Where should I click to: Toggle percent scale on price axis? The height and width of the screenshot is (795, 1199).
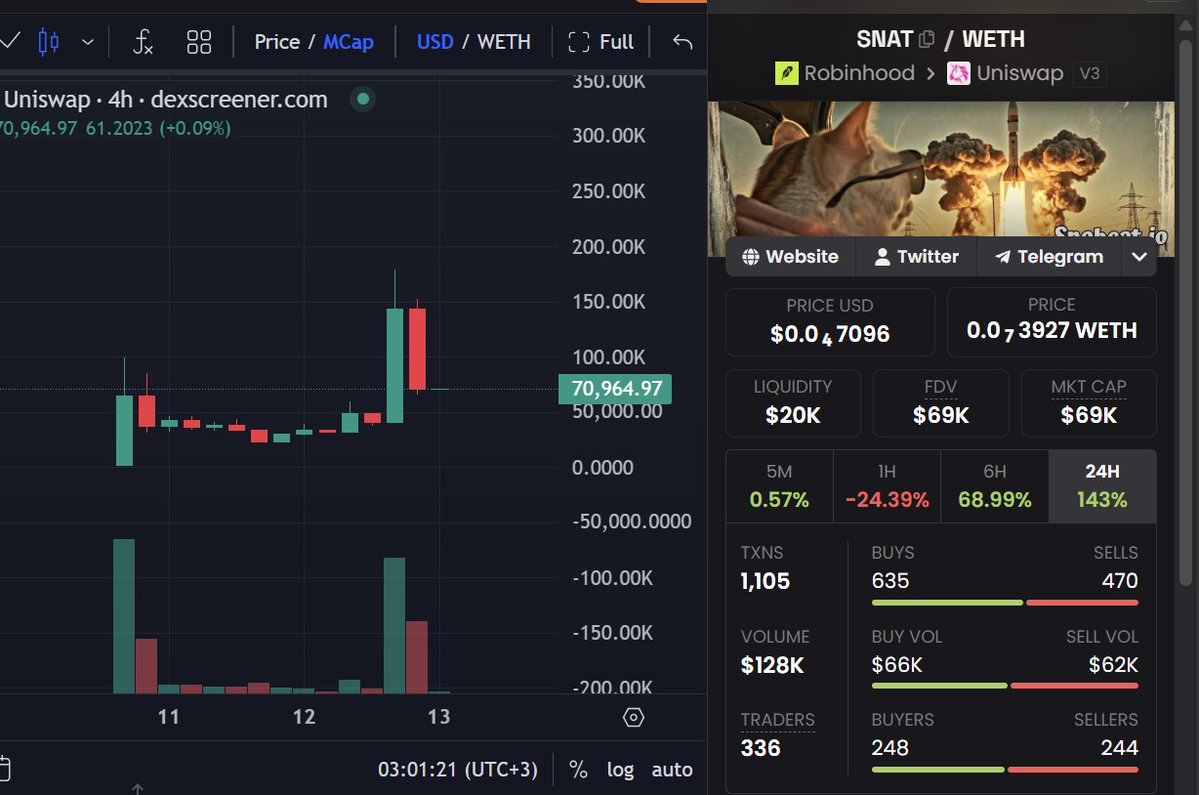579,770
